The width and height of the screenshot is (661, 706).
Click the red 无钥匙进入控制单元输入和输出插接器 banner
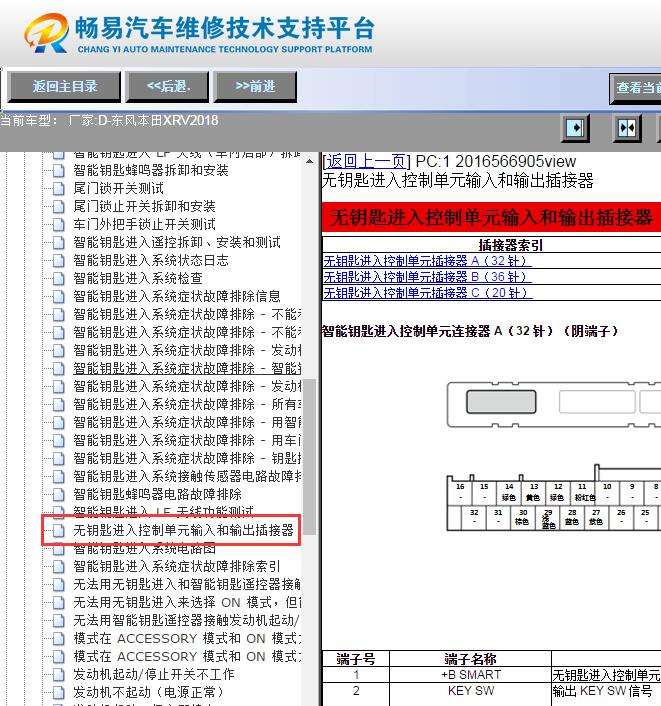pos(491,217)
